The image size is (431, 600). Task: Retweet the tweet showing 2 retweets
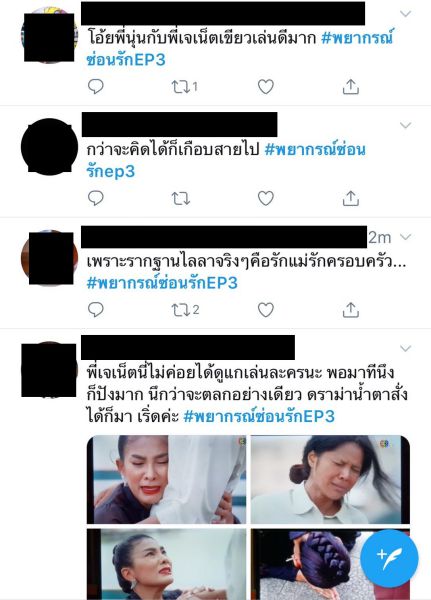pyautogui.click(x=185, y=310)
